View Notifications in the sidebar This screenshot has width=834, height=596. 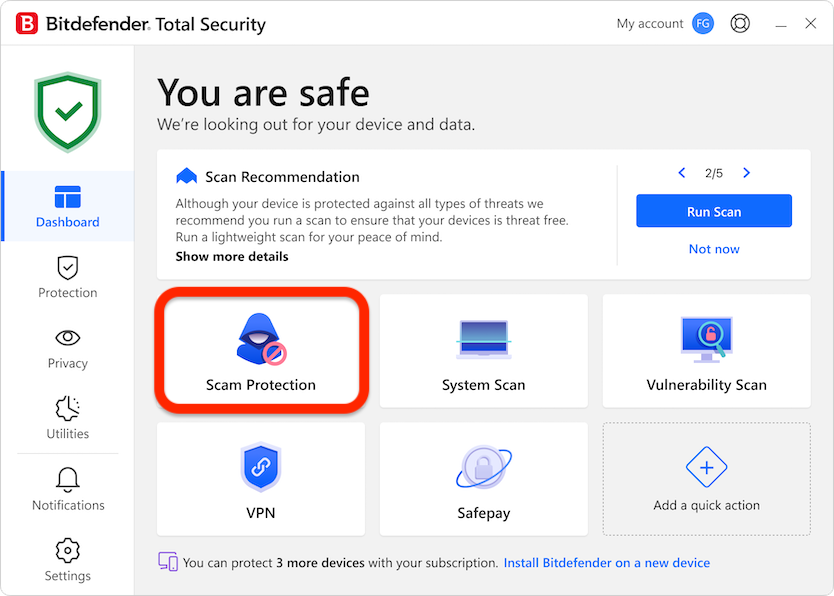tap(67, 490)
